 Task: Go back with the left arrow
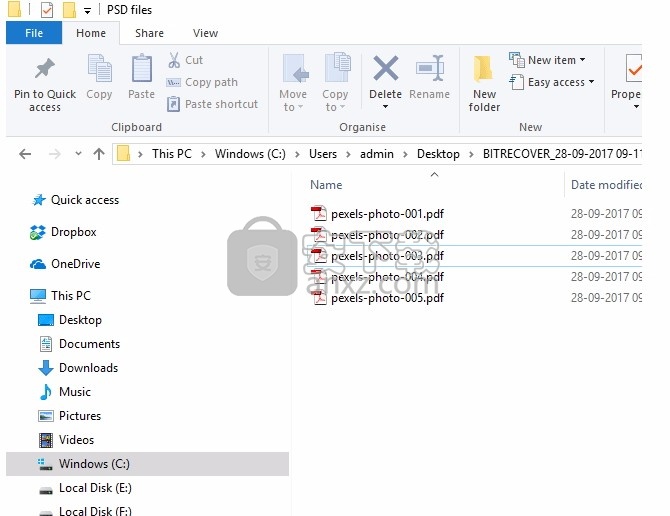[25, 154]
